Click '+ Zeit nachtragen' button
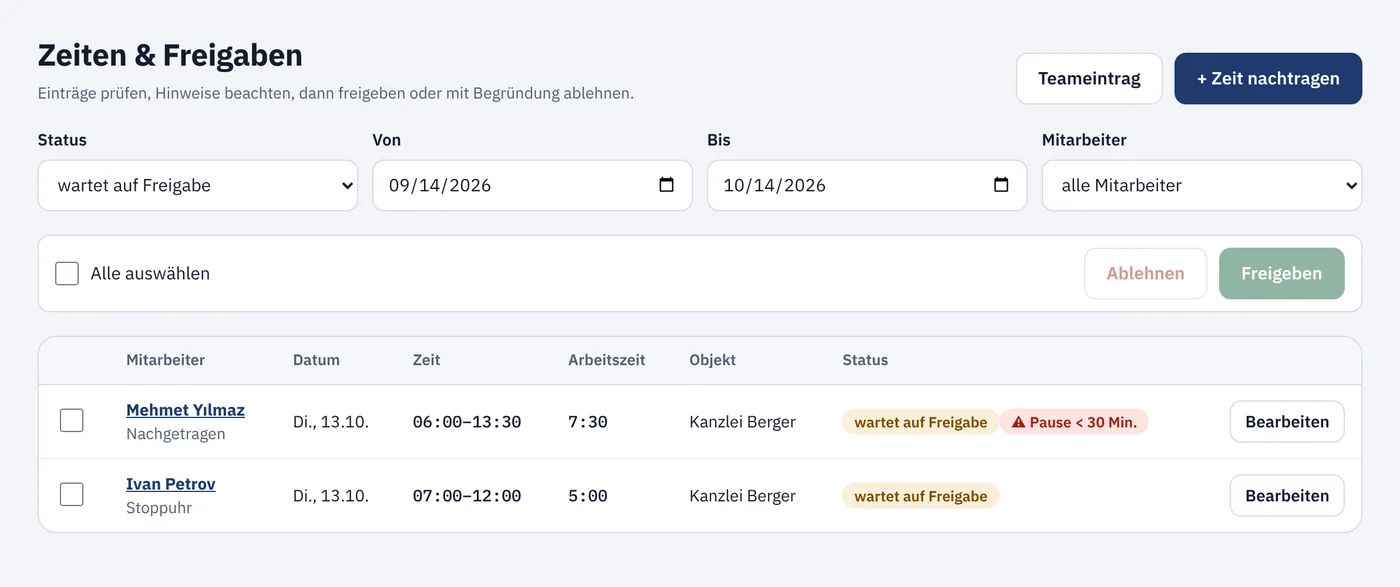Image resolution: width=1400 pixels, height=587 pixels. [1268, 78]
